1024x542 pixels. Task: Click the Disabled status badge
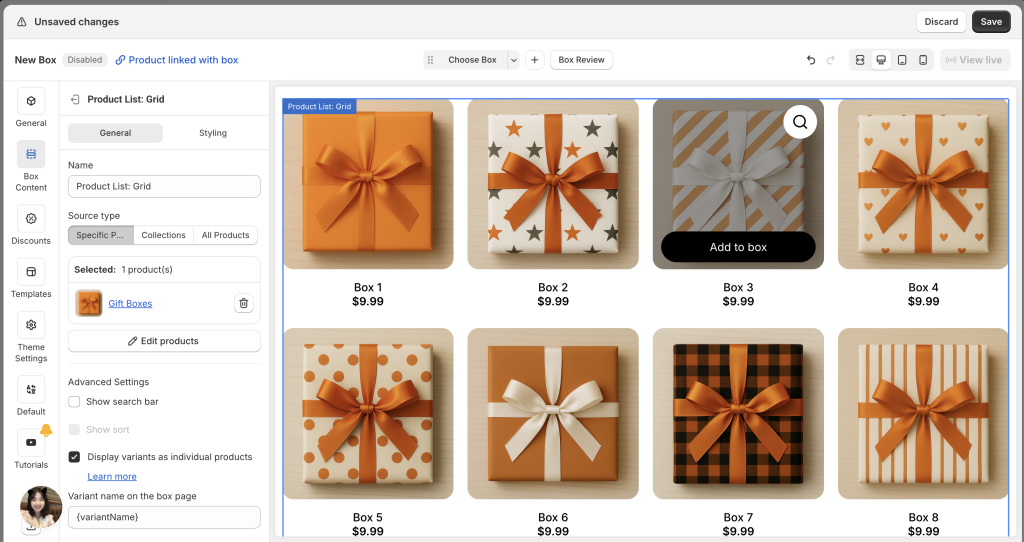point(85,60)
